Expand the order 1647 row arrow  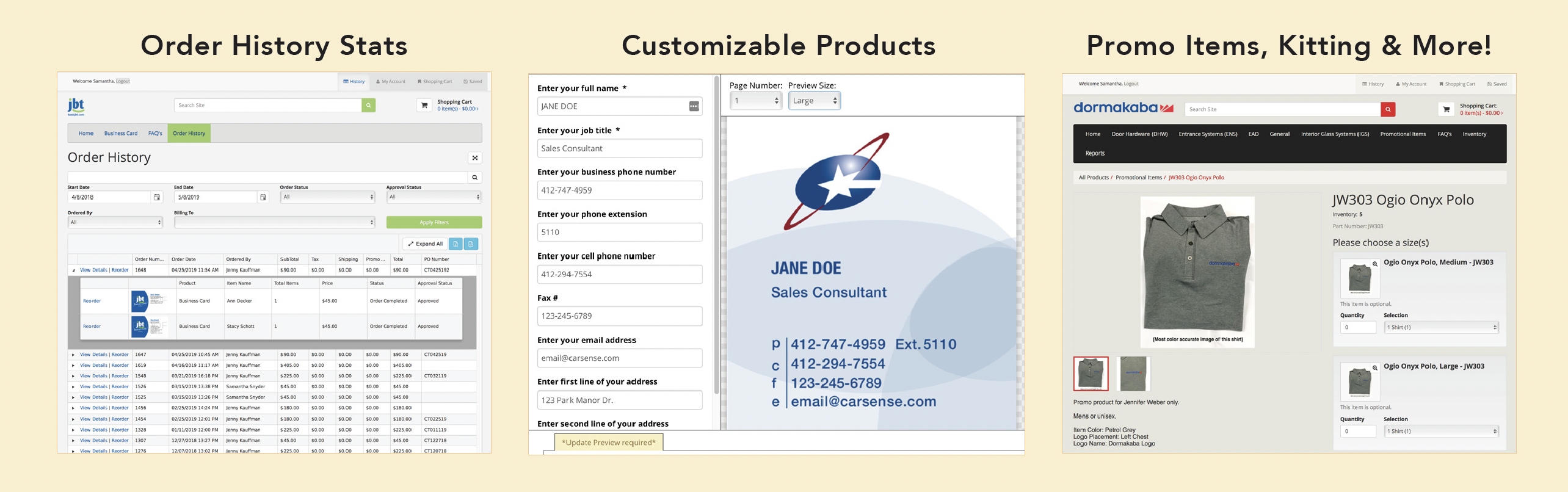(x=73, y=355)
